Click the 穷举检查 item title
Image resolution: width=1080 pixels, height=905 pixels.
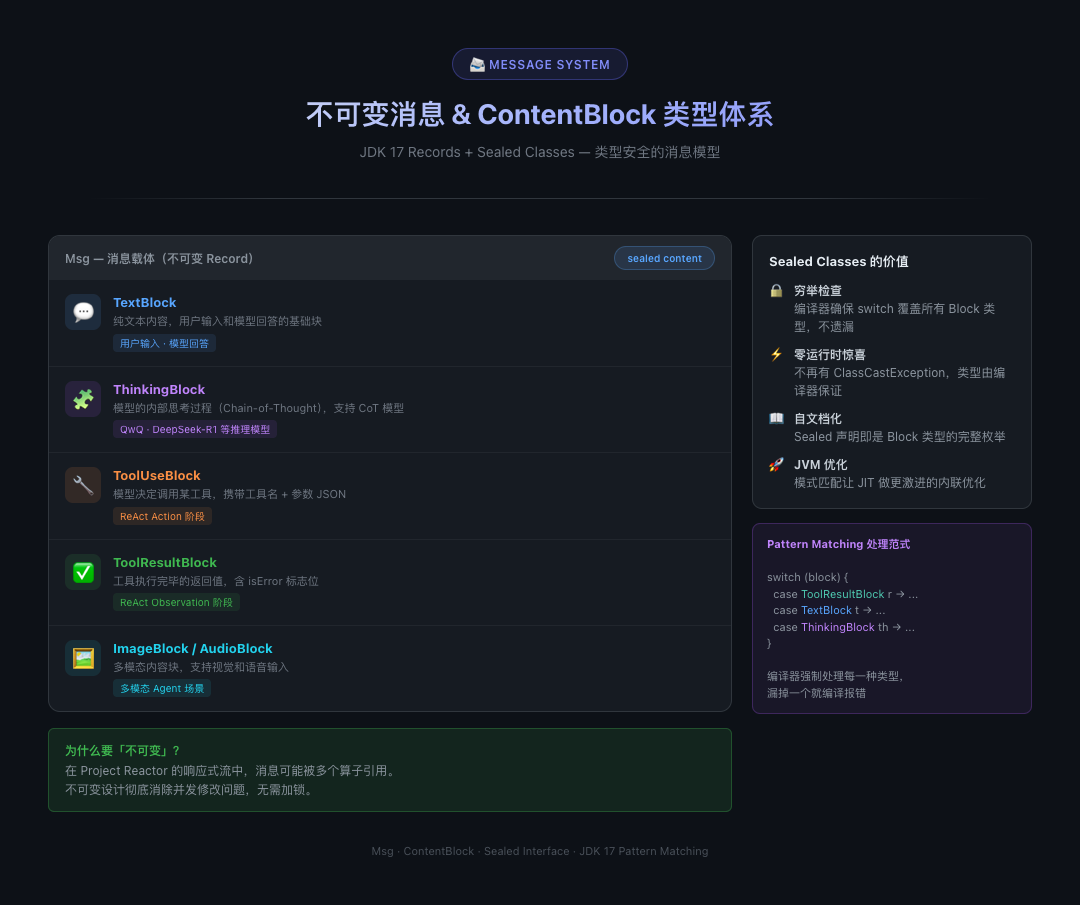[x=818, y=291]
